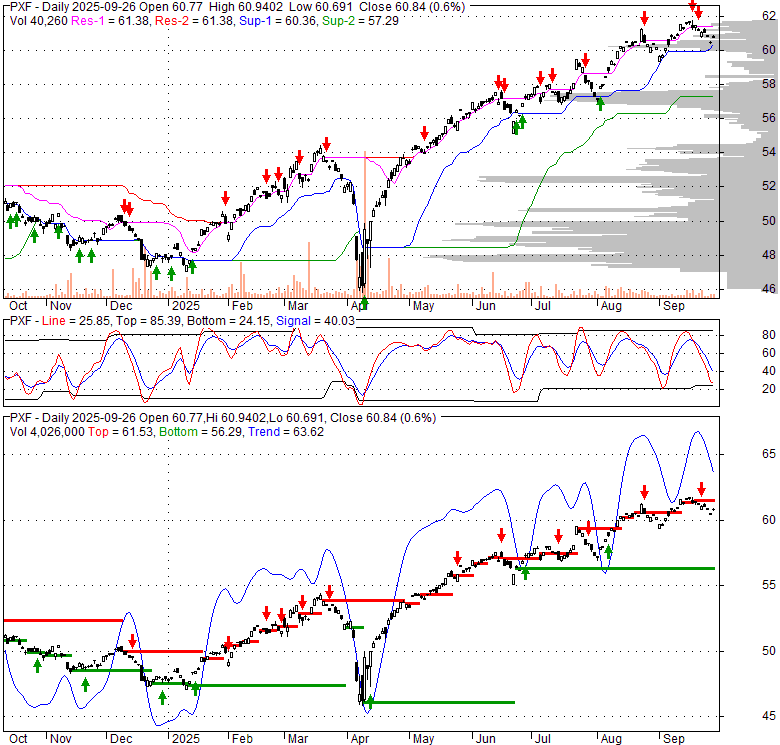780x745 pixels.
Task: Click the 'Vol 4,026,000' text in the lower chart
Action: tap(47, 432)
